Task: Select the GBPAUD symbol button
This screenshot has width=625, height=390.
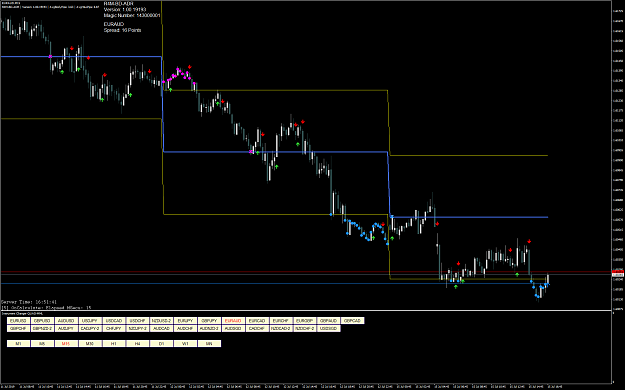Action: (329, 321)
